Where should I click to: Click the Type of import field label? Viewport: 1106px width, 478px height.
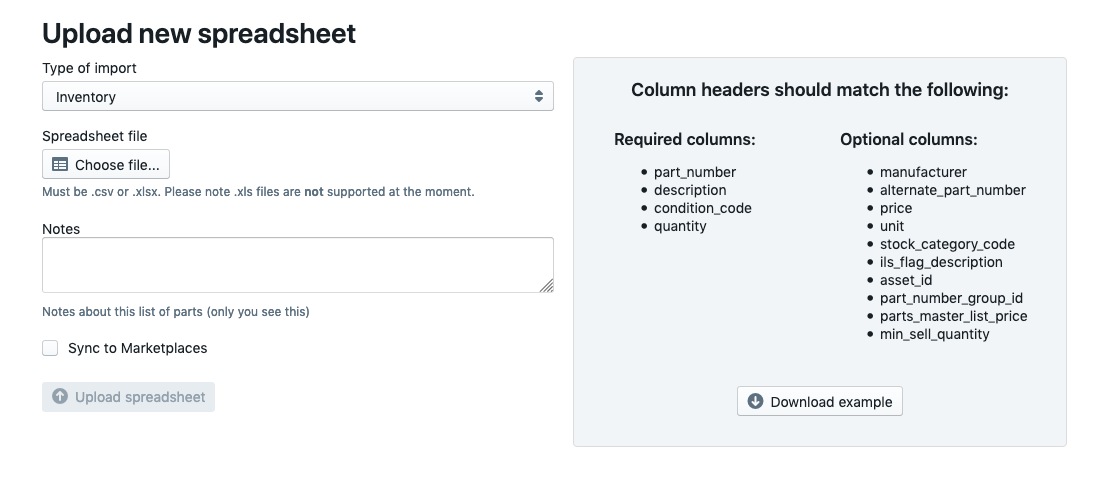[x=89, y=68]
